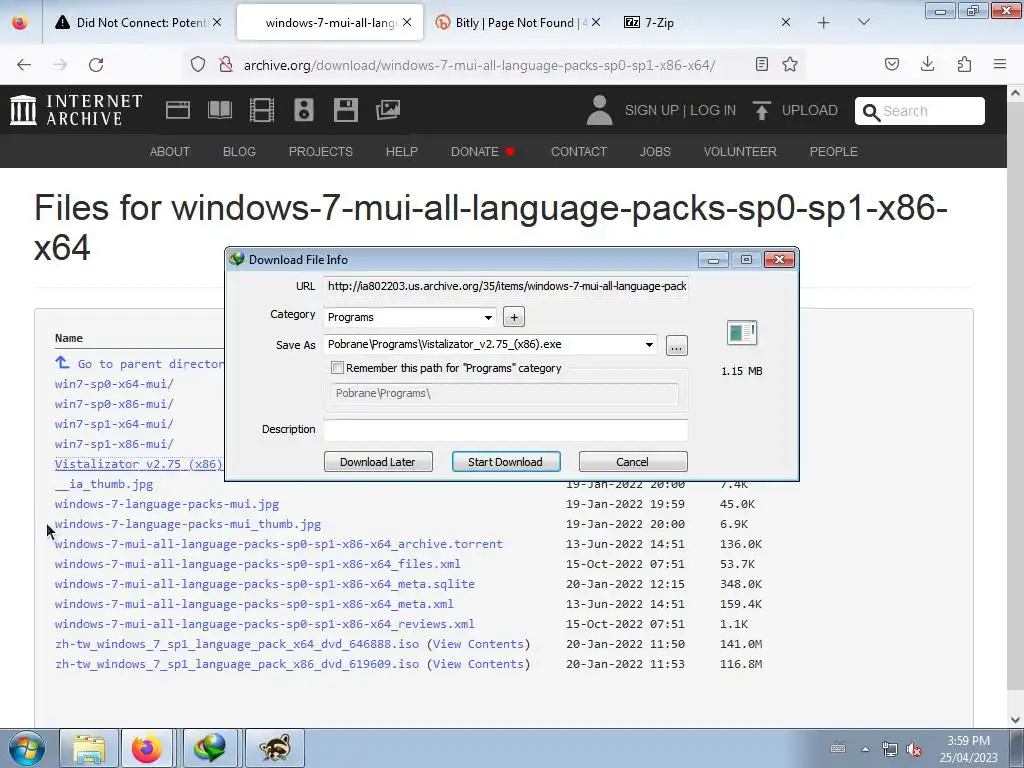This screenshot has height=768, width=1024.
Task: Open the tracking protection shield icon
Action: (x=198, y=64)
